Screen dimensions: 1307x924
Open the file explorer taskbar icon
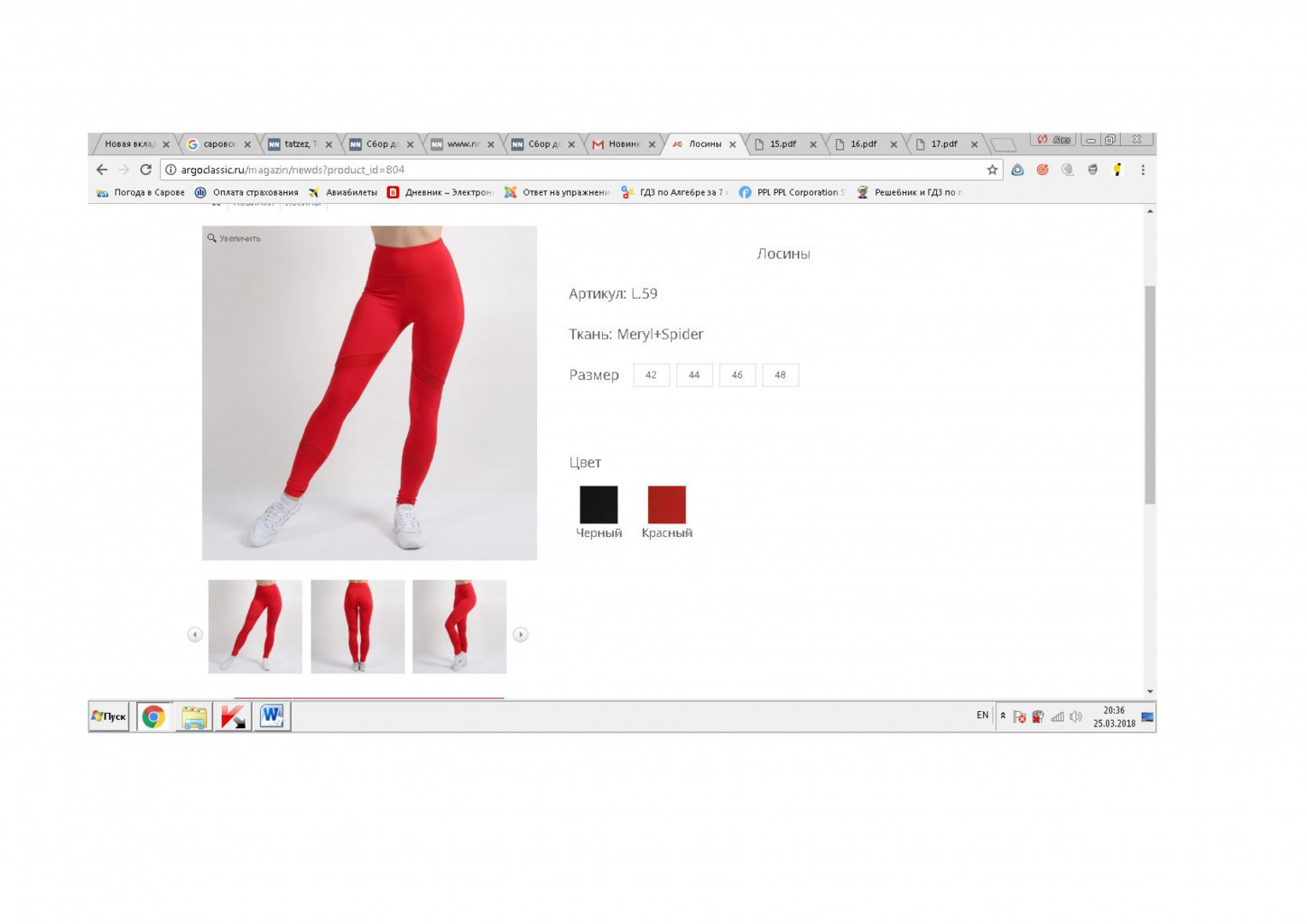(x=193, y=716)
